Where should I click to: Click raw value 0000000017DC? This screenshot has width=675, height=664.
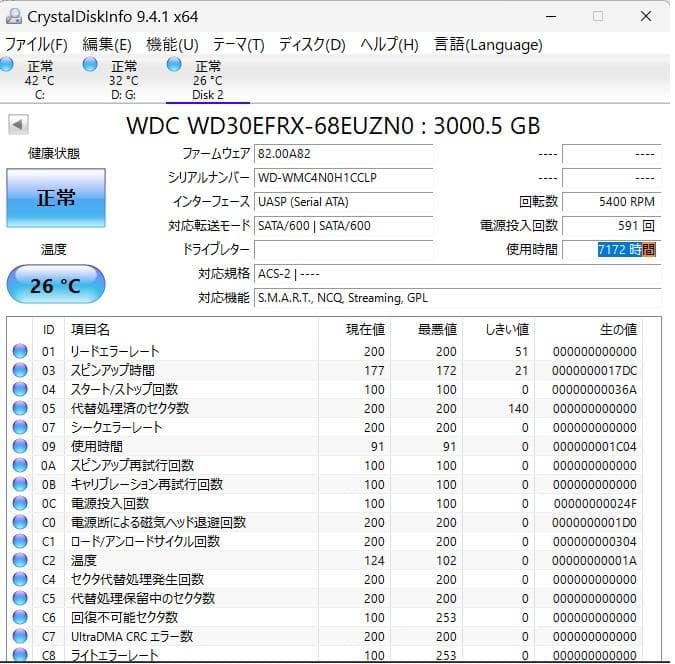(594, 371)
